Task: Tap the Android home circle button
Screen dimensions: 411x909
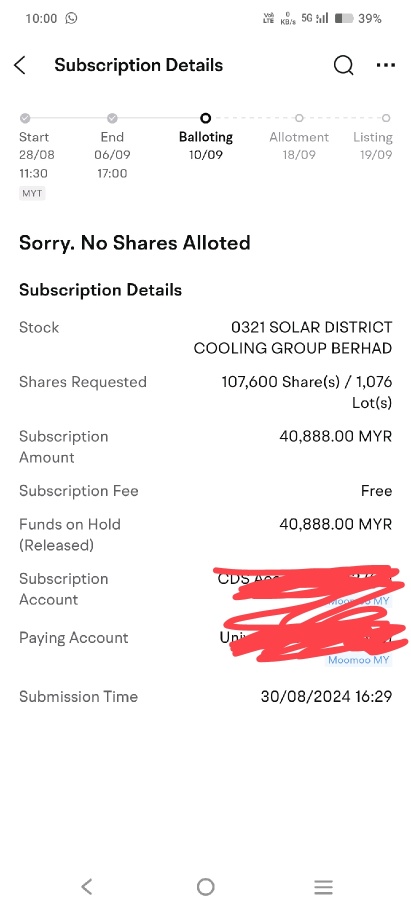Action: pyautogui.click(x=205, y=886)
